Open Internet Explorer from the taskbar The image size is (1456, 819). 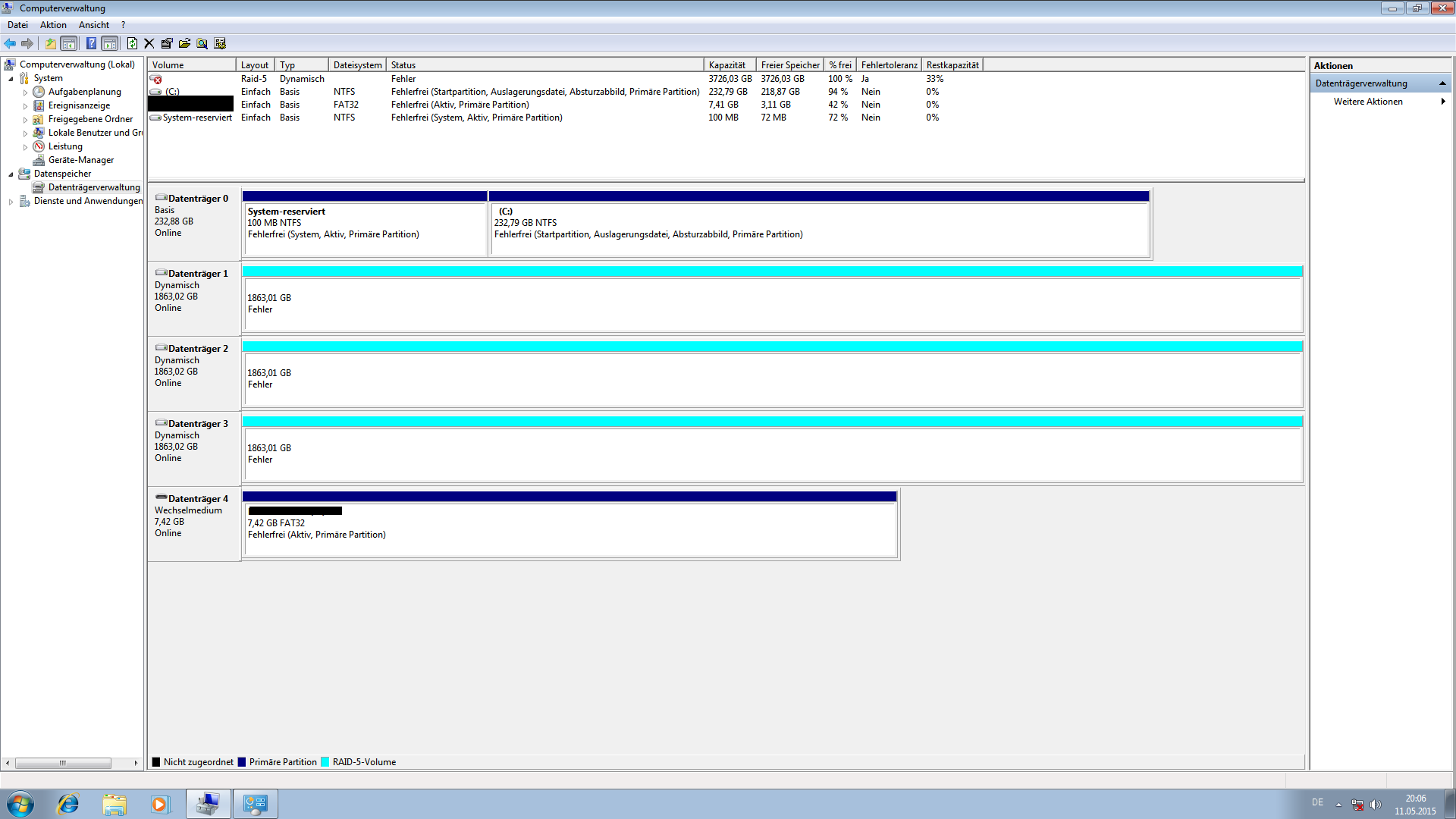[x=68, y=804]
